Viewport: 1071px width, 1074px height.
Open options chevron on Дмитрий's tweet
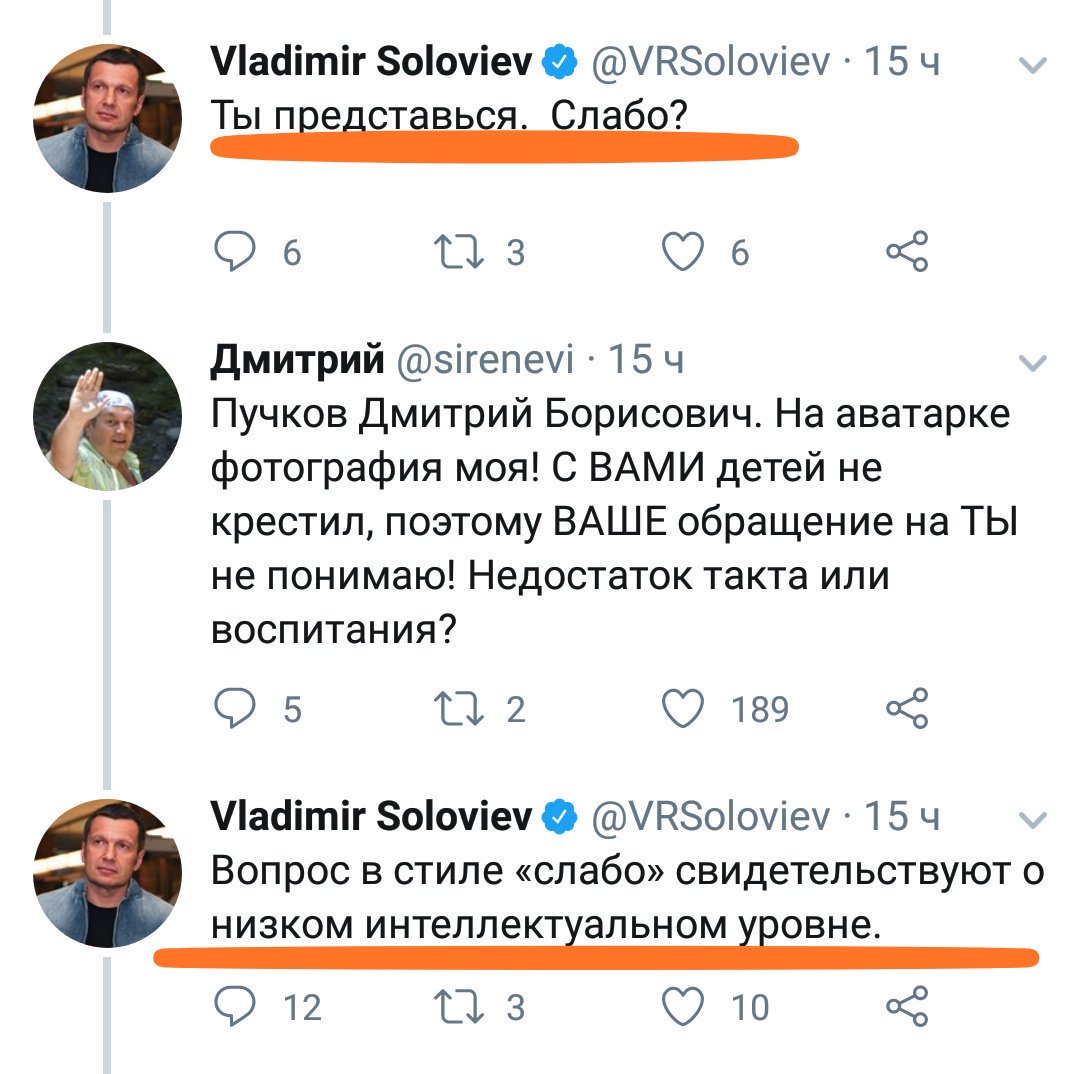point(1031,361)
